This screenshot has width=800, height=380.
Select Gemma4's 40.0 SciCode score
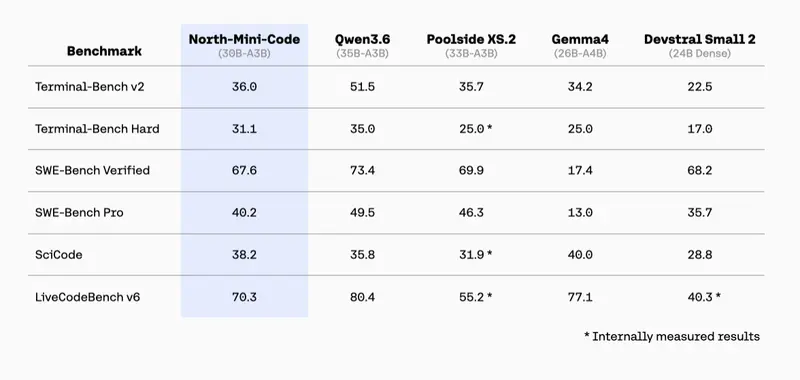point(580,255)
